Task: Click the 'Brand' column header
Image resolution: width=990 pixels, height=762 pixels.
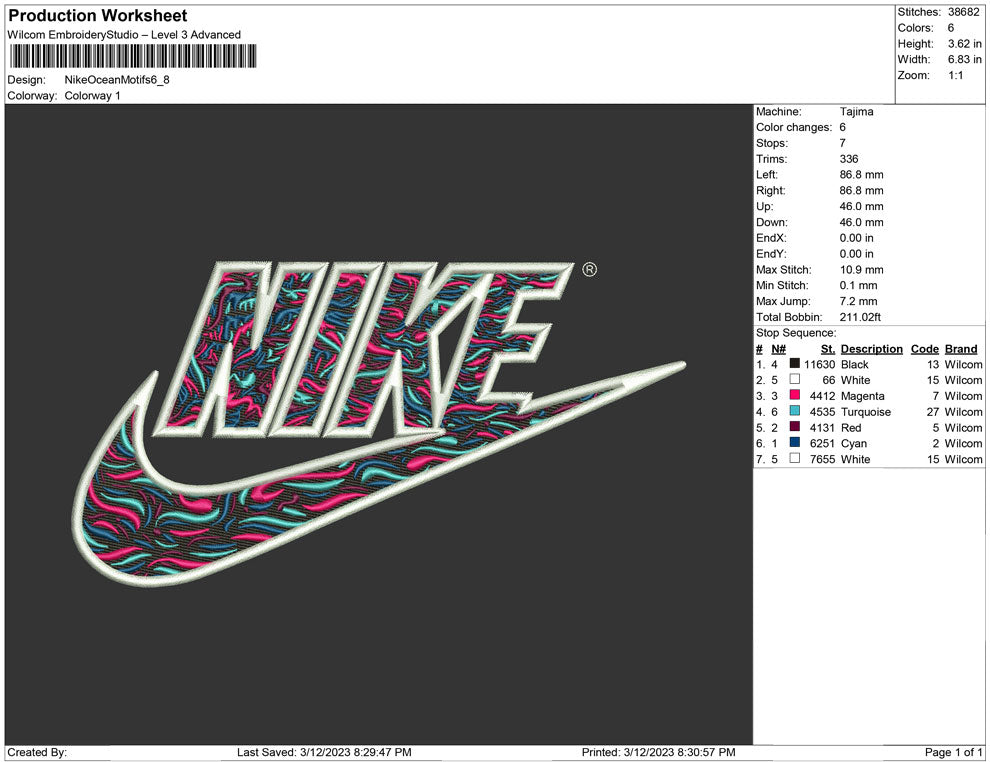Action: (961, 348)
